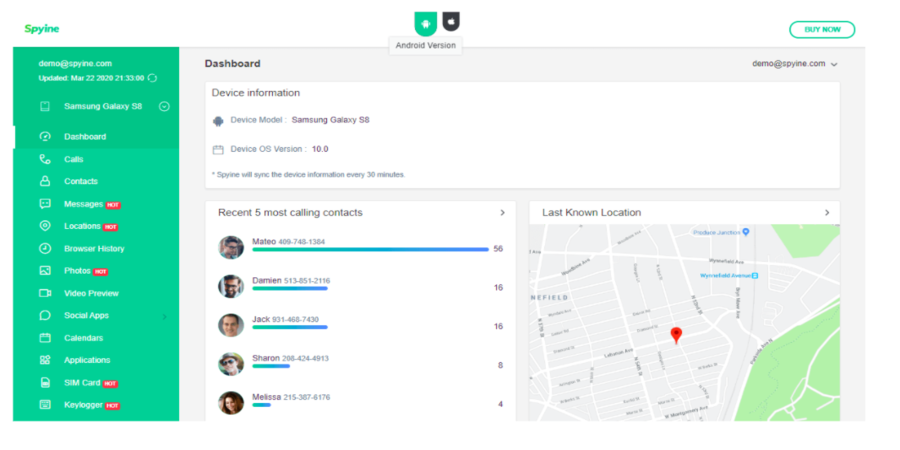The width and height of the screenshot is (900, 450).
Task: Click the Produce Junction map marker
Action: 746,232
